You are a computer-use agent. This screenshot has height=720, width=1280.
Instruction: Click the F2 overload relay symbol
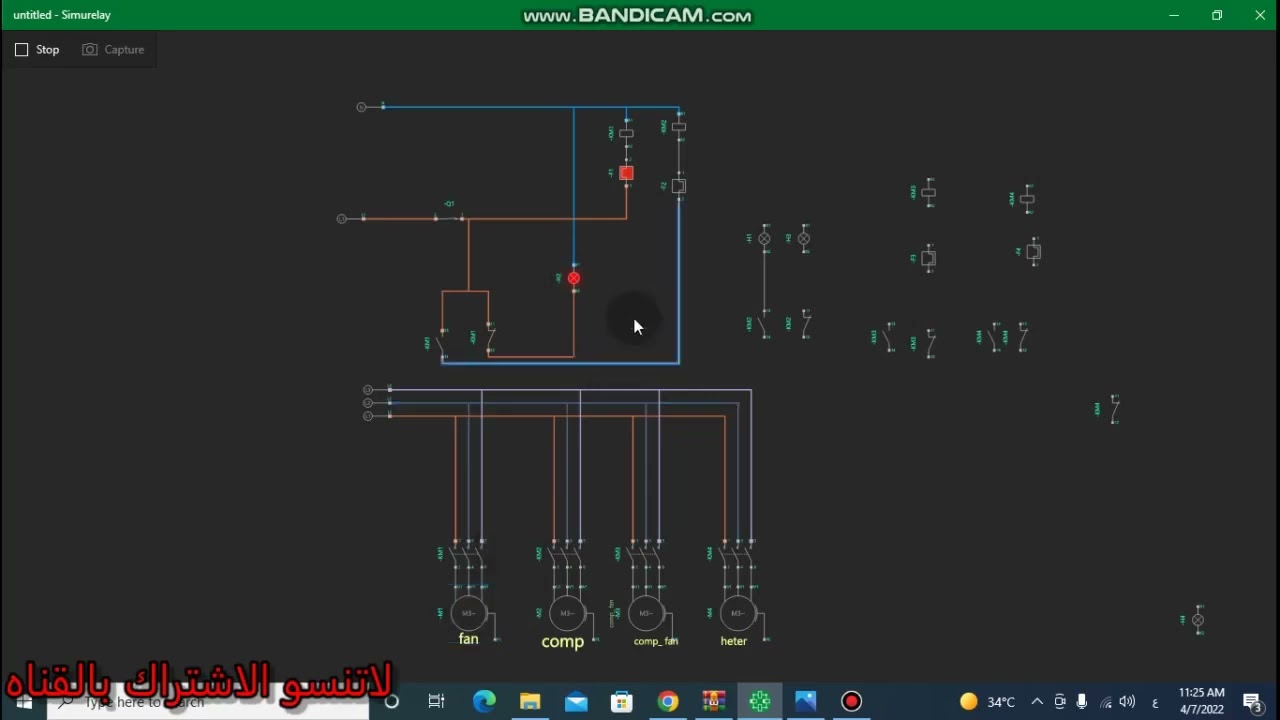click(x=679, y=186)
